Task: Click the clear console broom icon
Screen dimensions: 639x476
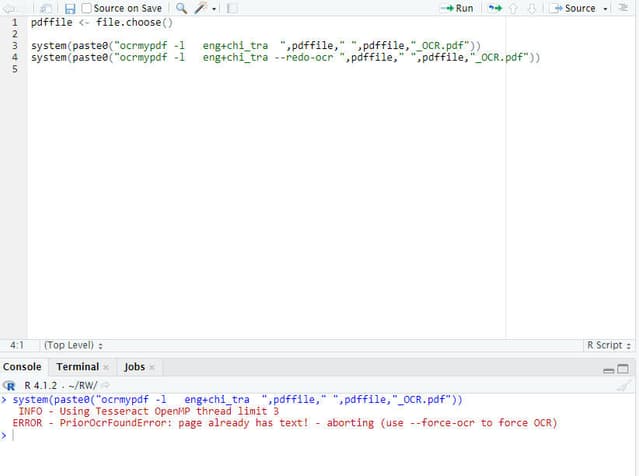Action: [x=623, y=385]
